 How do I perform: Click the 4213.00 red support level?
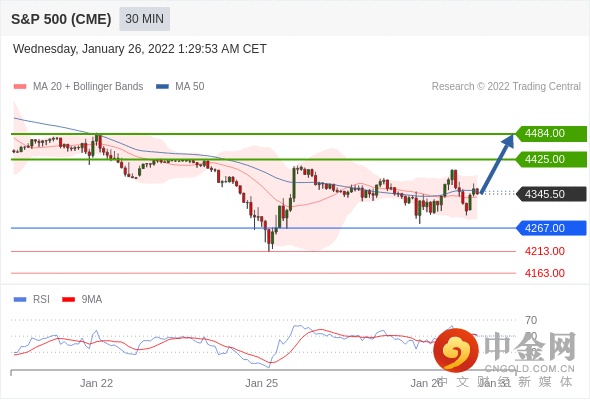click(545, 251)
